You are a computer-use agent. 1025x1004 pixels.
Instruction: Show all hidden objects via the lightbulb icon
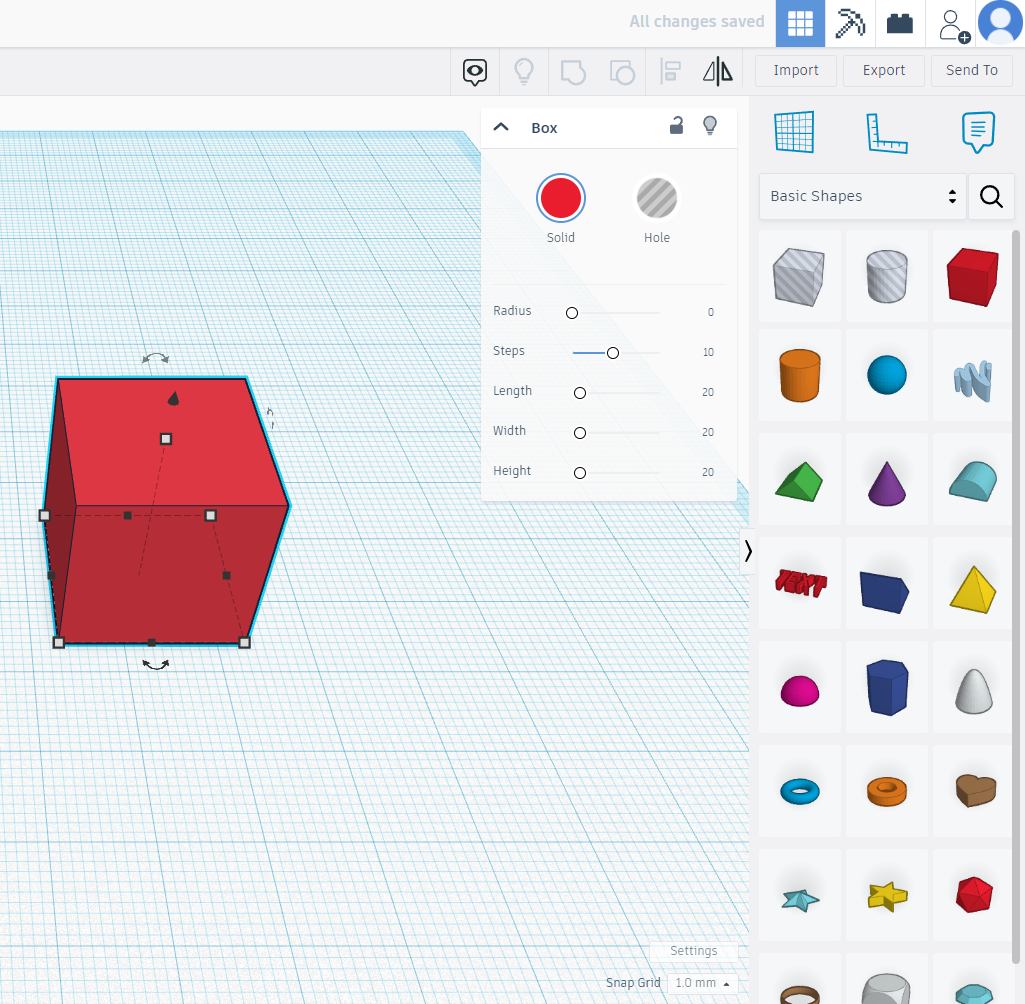524,71
